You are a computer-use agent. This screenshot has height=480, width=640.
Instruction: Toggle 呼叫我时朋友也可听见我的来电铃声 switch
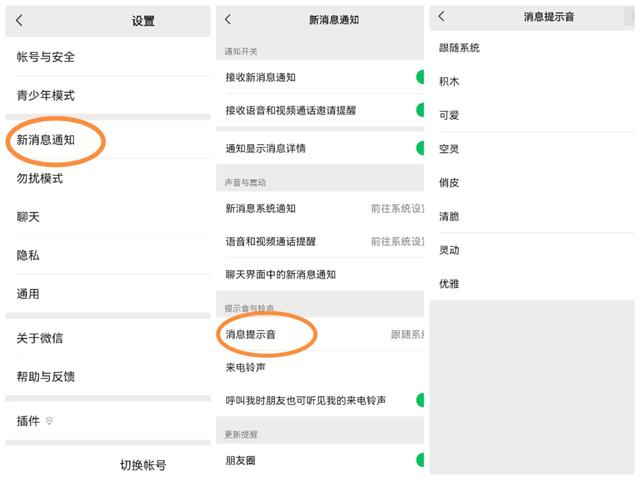pyautogui.click(x=420, y=400)
